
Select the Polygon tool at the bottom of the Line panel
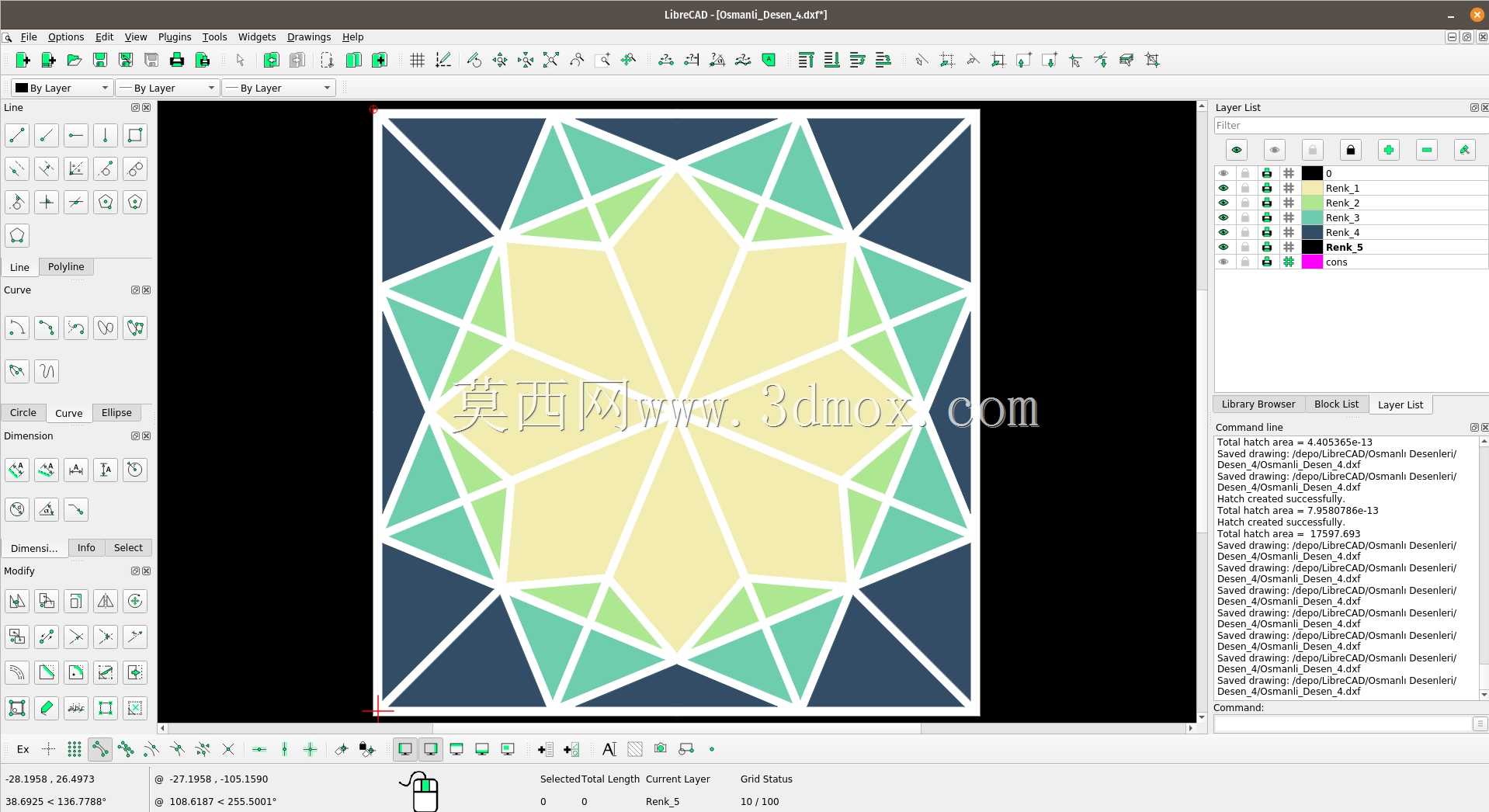click(17, 235)
